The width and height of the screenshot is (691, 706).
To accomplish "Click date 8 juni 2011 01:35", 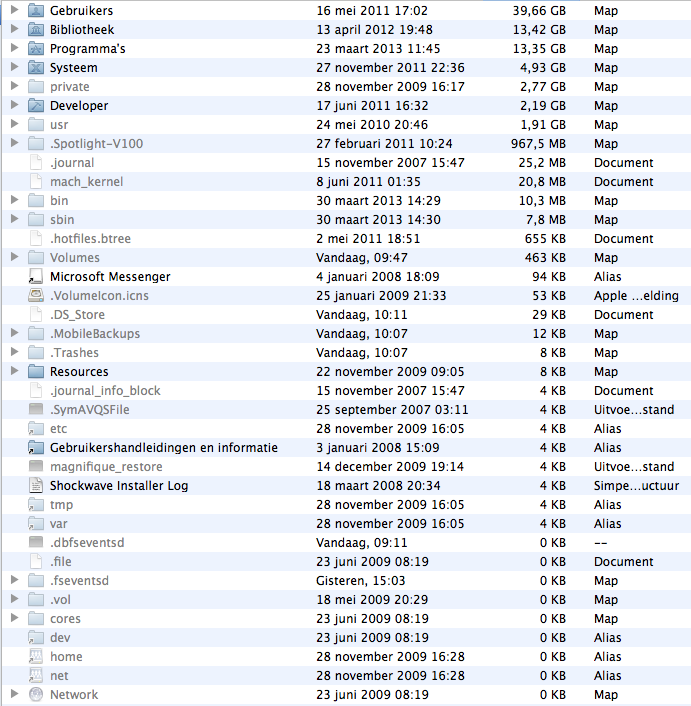I will [368, 181].
